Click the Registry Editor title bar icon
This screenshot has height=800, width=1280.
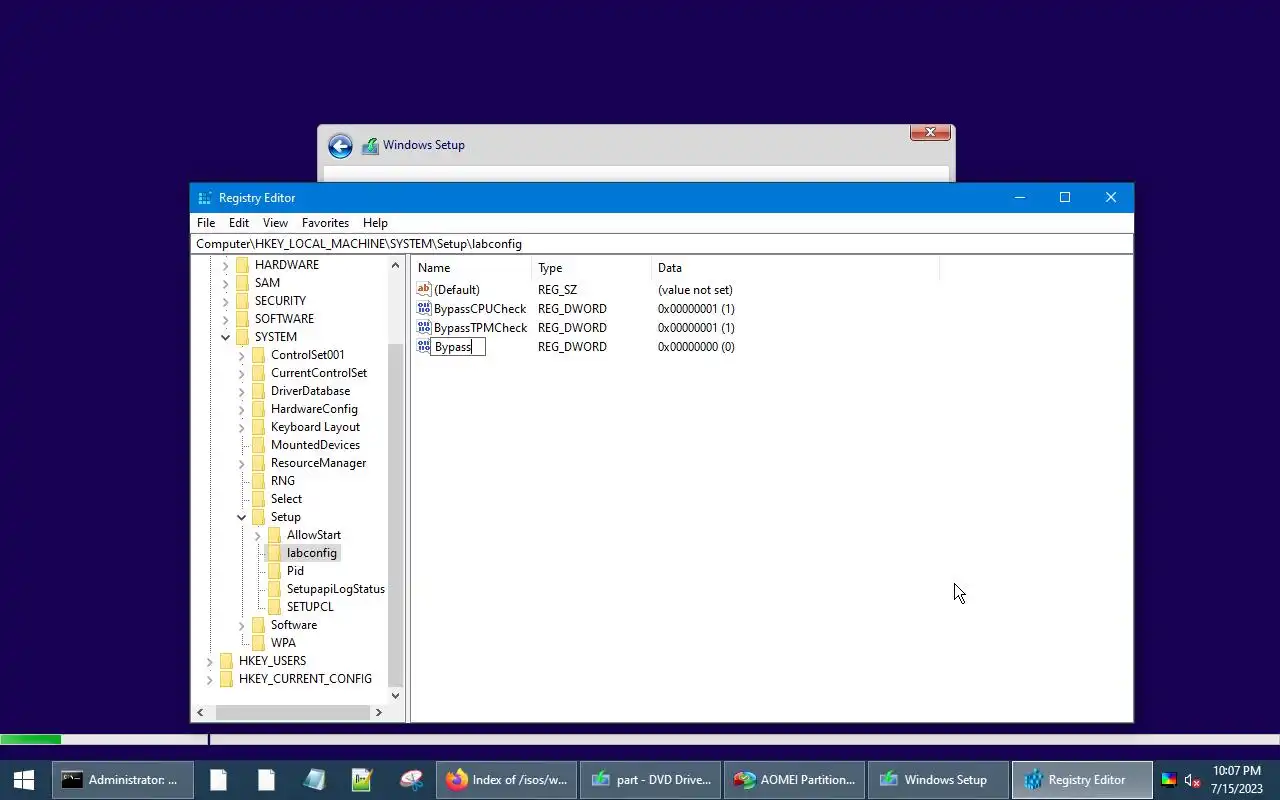point(205,198)
